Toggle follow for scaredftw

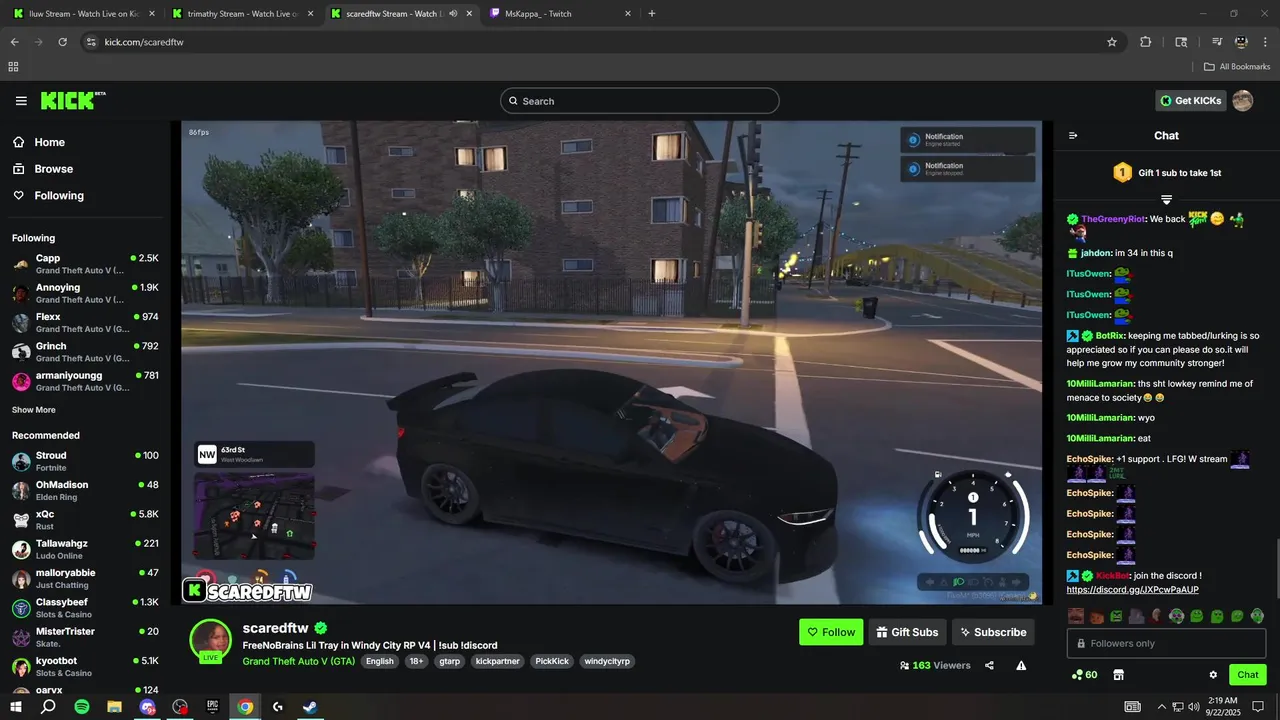(x=831, y=632)
